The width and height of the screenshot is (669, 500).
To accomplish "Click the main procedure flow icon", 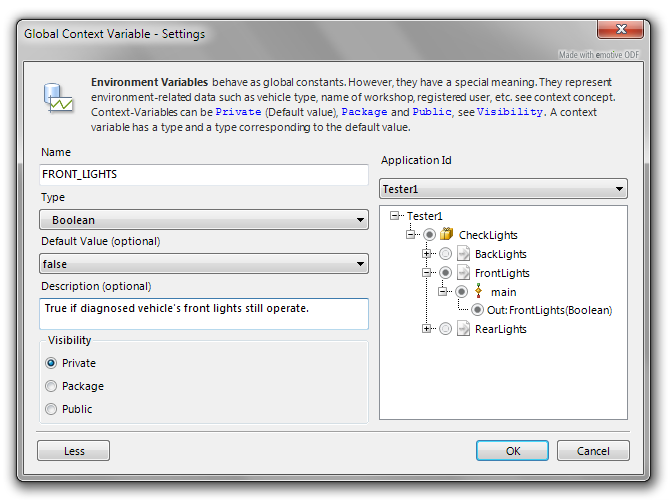I will click(x=479, y=292).
